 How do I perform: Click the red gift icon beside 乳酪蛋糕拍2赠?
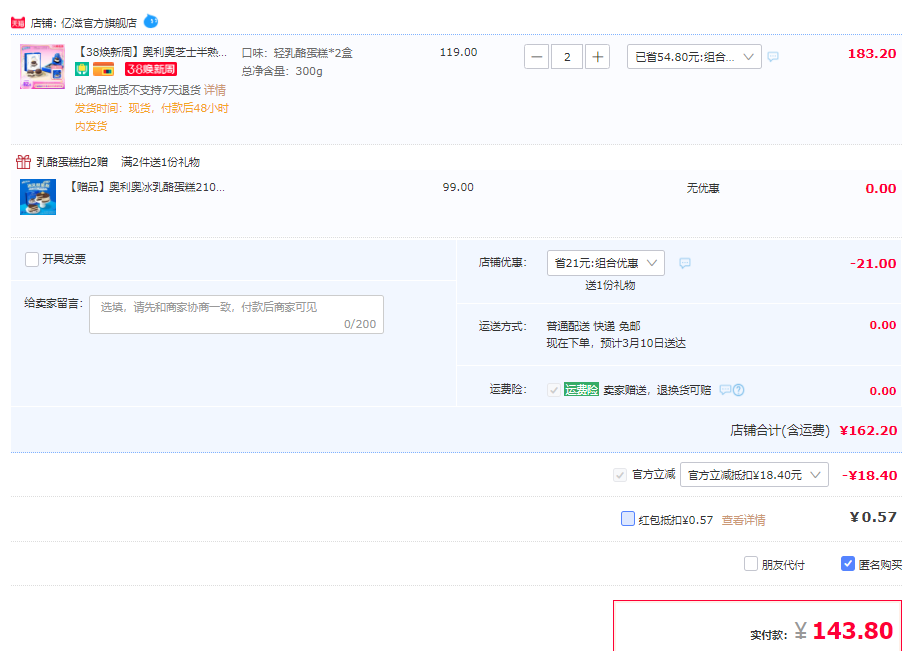[x=23, y=161]
